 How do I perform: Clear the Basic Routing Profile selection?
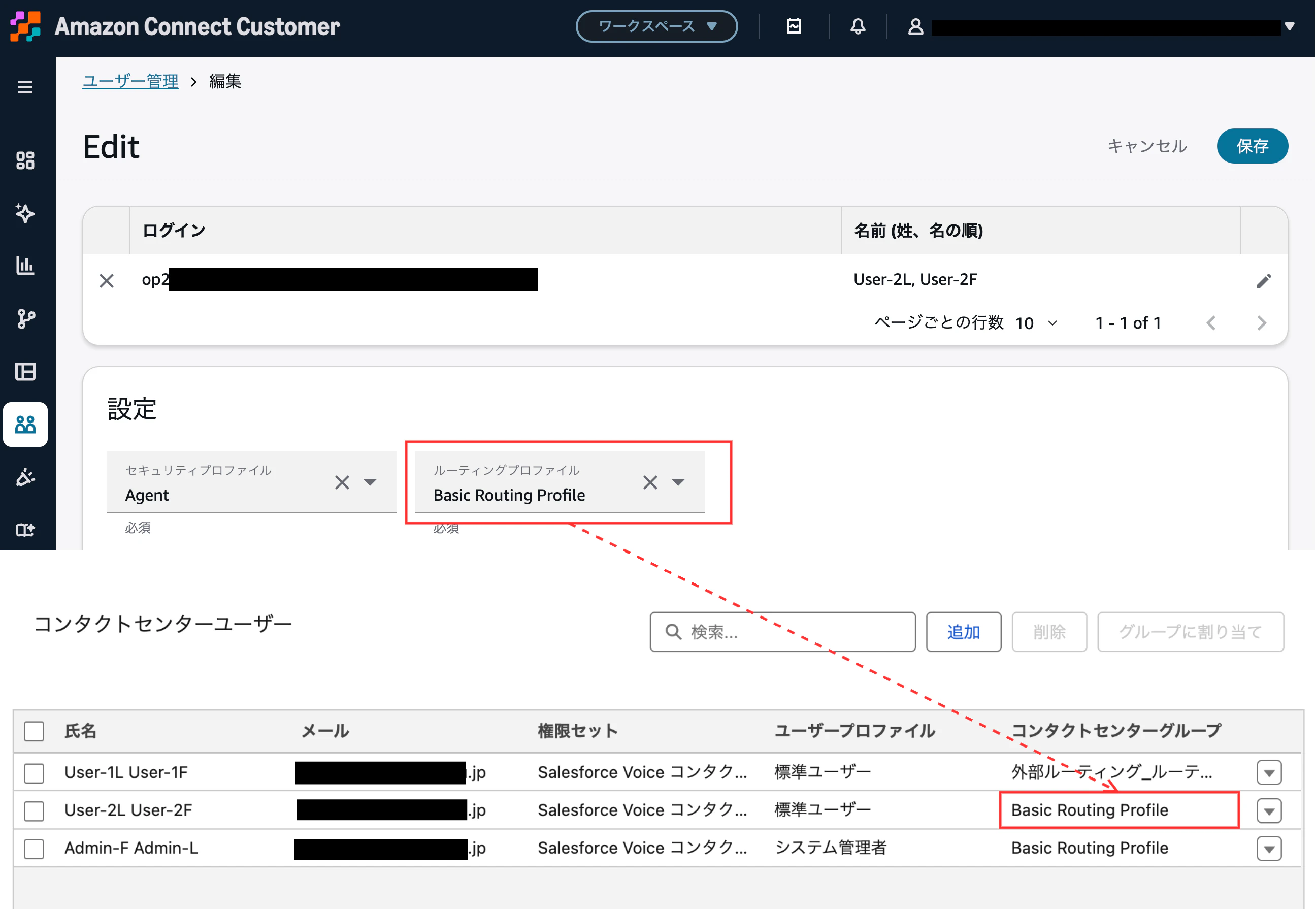tap(650, 482)
